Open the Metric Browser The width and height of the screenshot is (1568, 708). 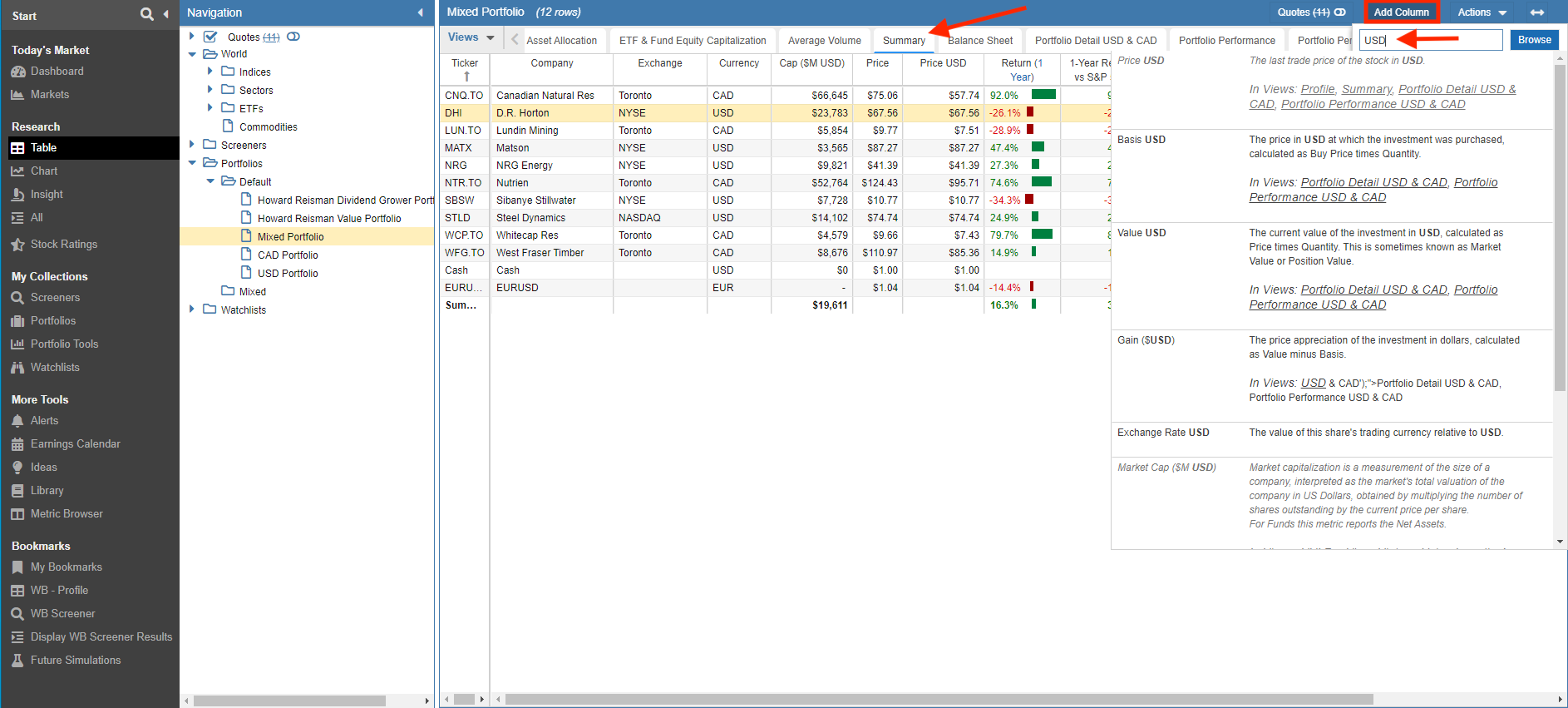67,514
